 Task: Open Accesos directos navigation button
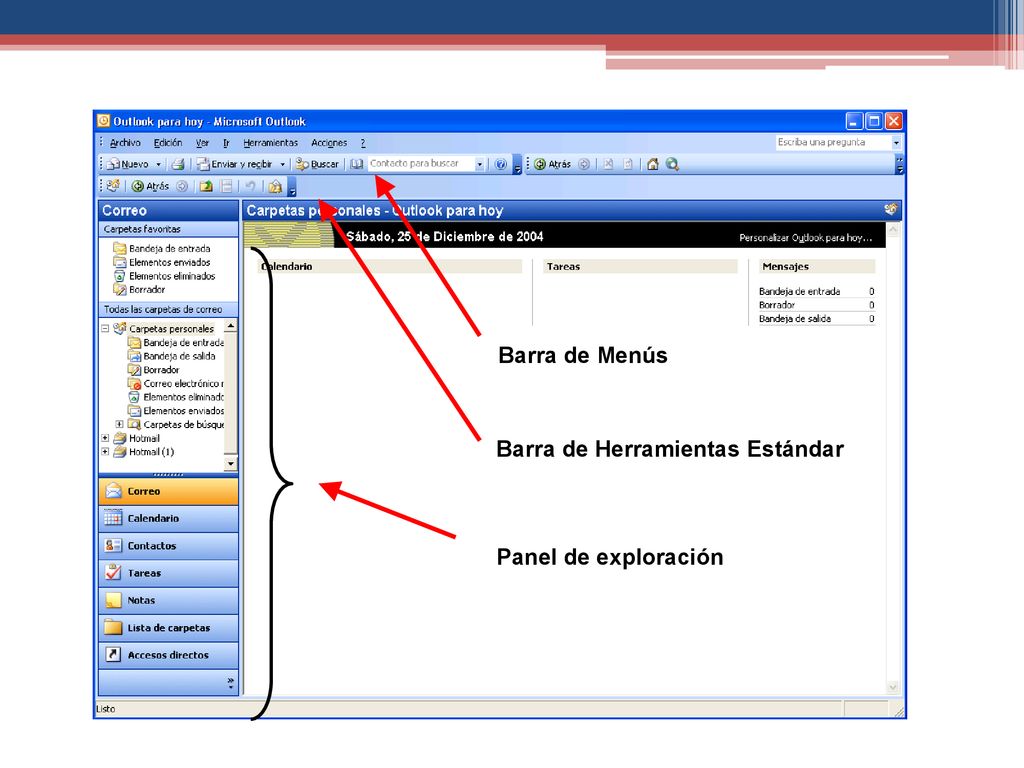pos(168,655)
